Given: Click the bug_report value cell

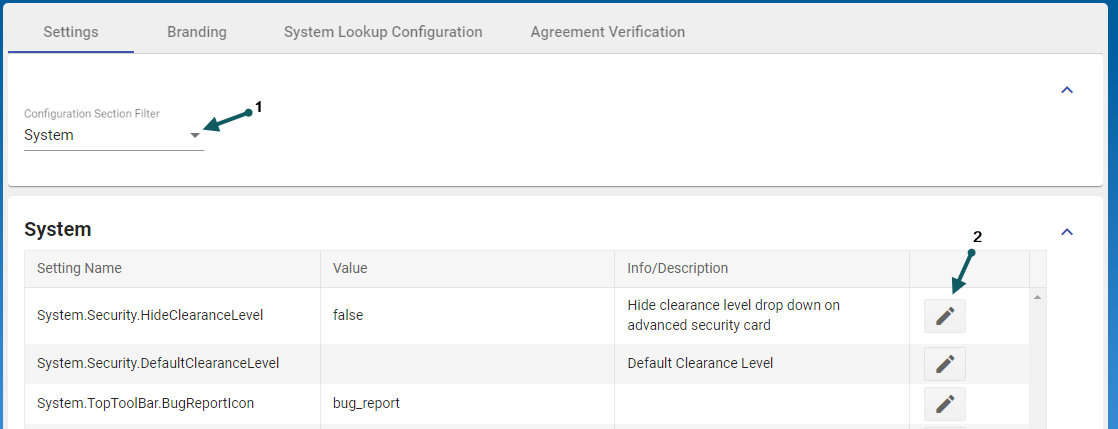Looking at the screenshot, I should (x=366, y=403).
